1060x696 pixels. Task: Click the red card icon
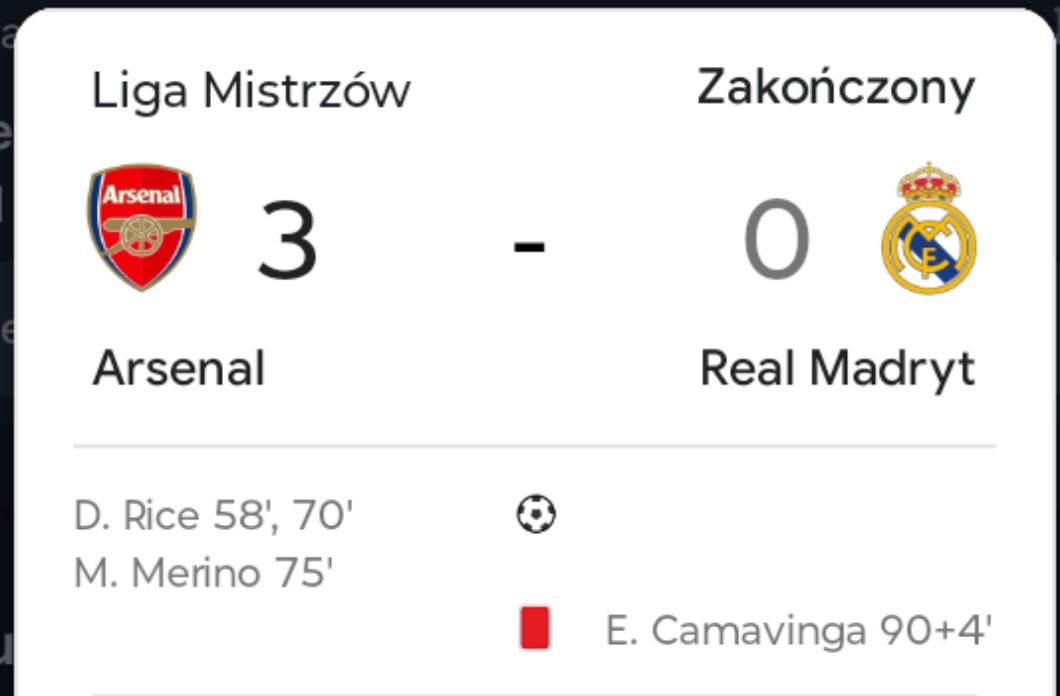coord(535,630)
